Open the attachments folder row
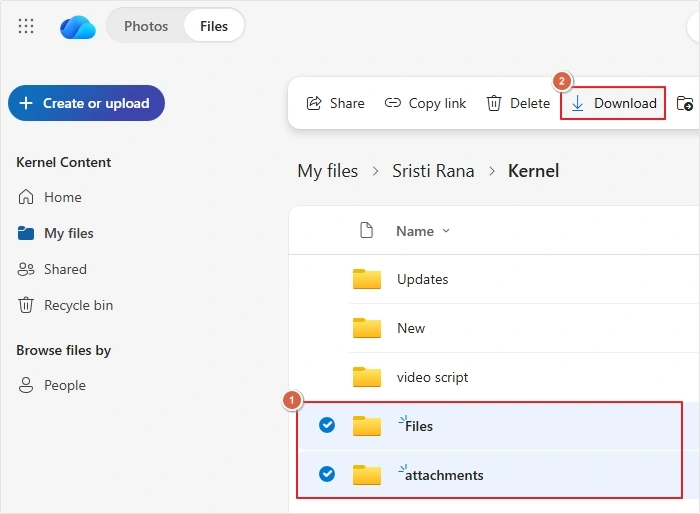Screen dimensions: 700x514 [x=499, y=475]
